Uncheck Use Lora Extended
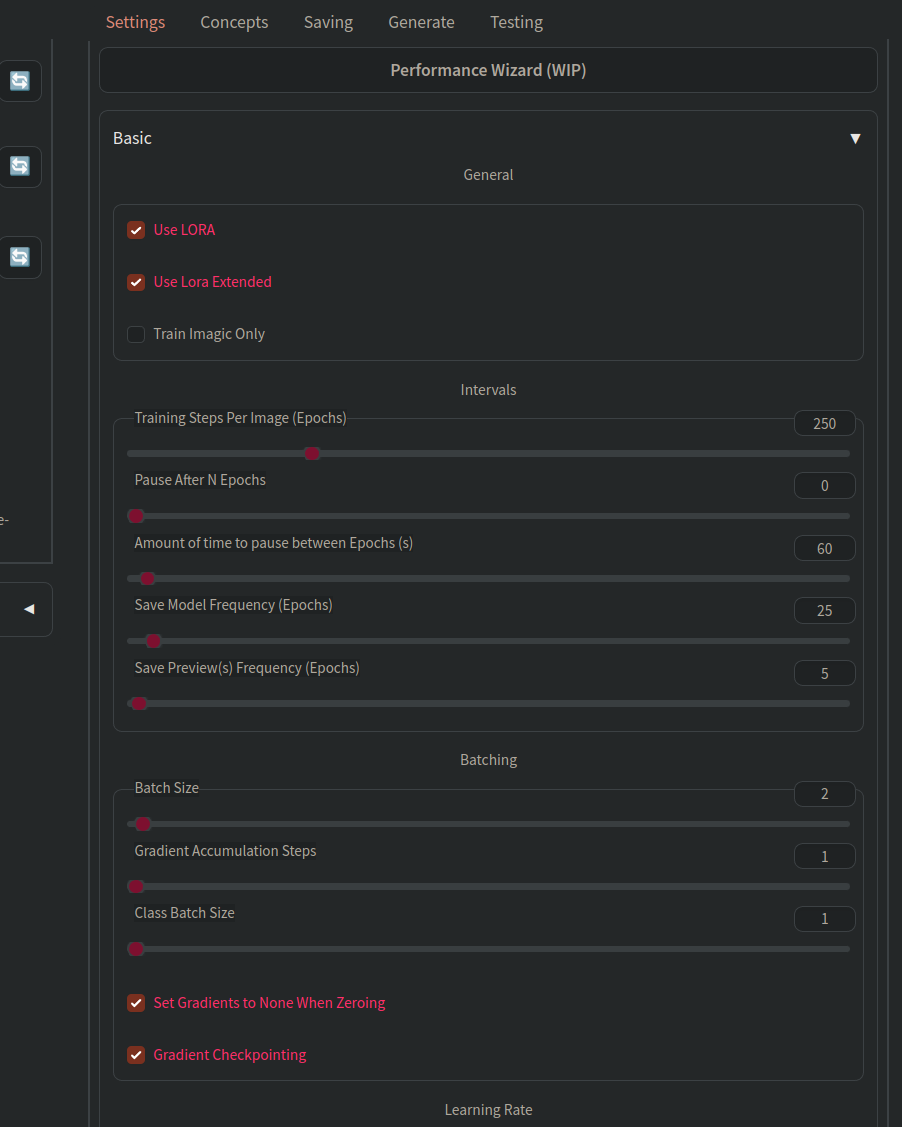Viewport: 902px width, 1127px height. point(136,282)
